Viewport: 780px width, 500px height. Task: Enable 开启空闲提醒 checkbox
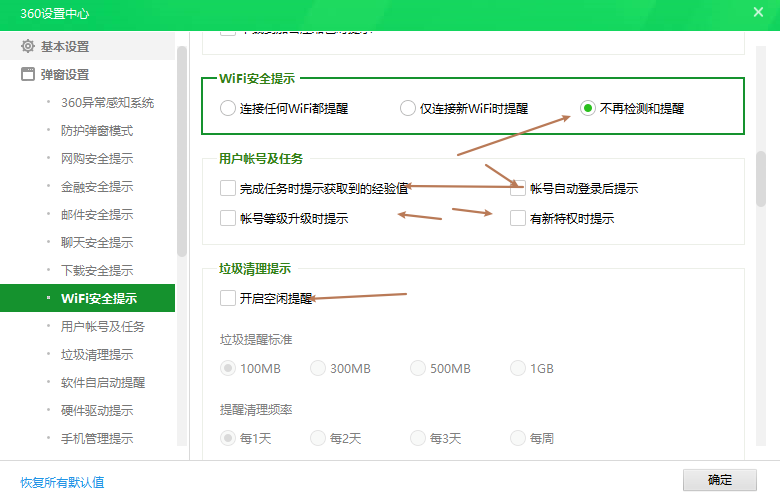(228, 298)
